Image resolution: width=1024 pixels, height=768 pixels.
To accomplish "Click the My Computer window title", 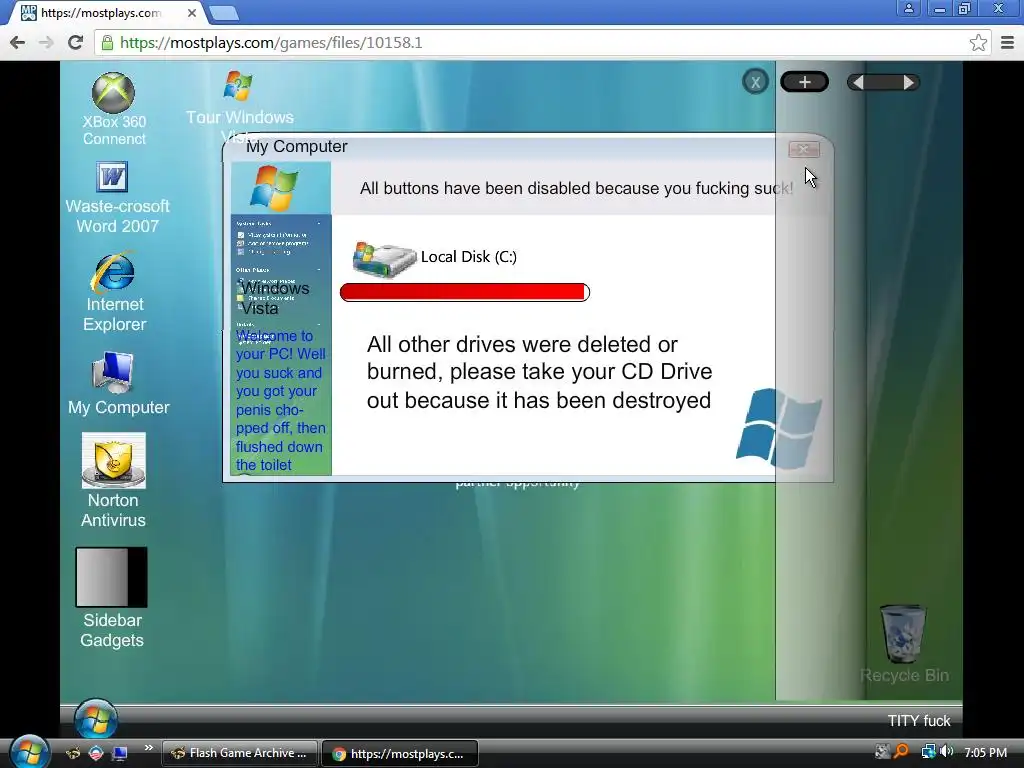I will point(296,146).
